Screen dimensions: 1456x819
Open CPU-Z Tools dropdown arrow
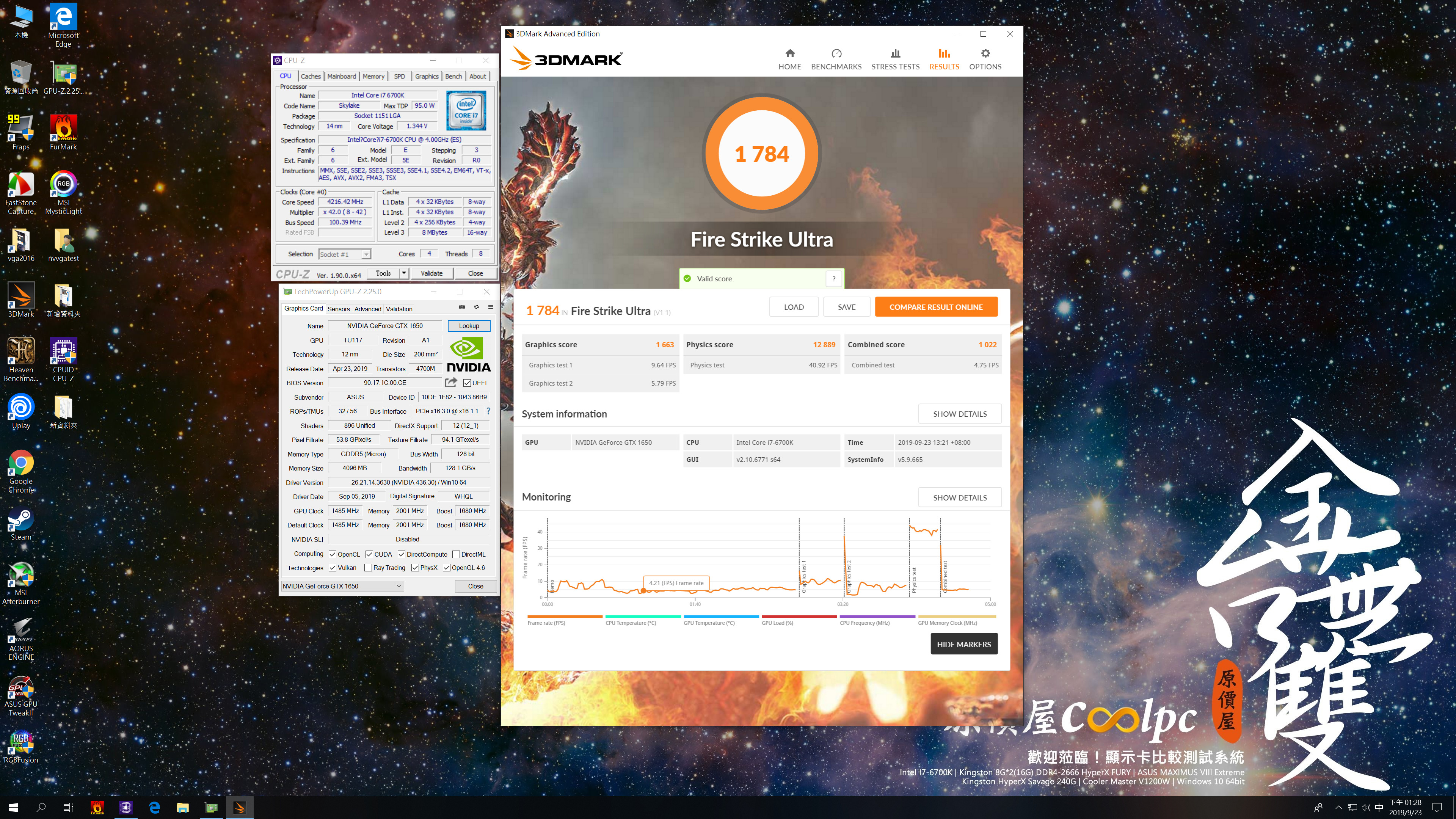[403, 273]
